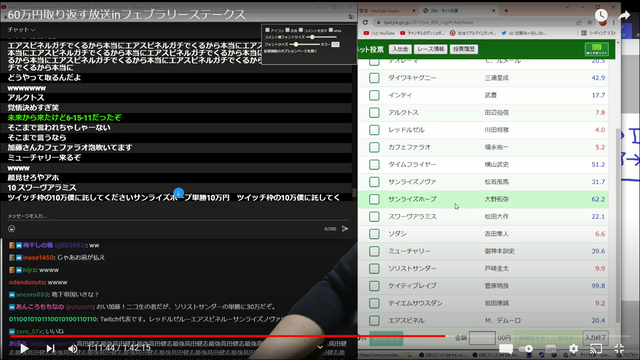Screen dimensions: 640x360
Task: Open the YouTube bookmark
Action: [x=379, y=33]
